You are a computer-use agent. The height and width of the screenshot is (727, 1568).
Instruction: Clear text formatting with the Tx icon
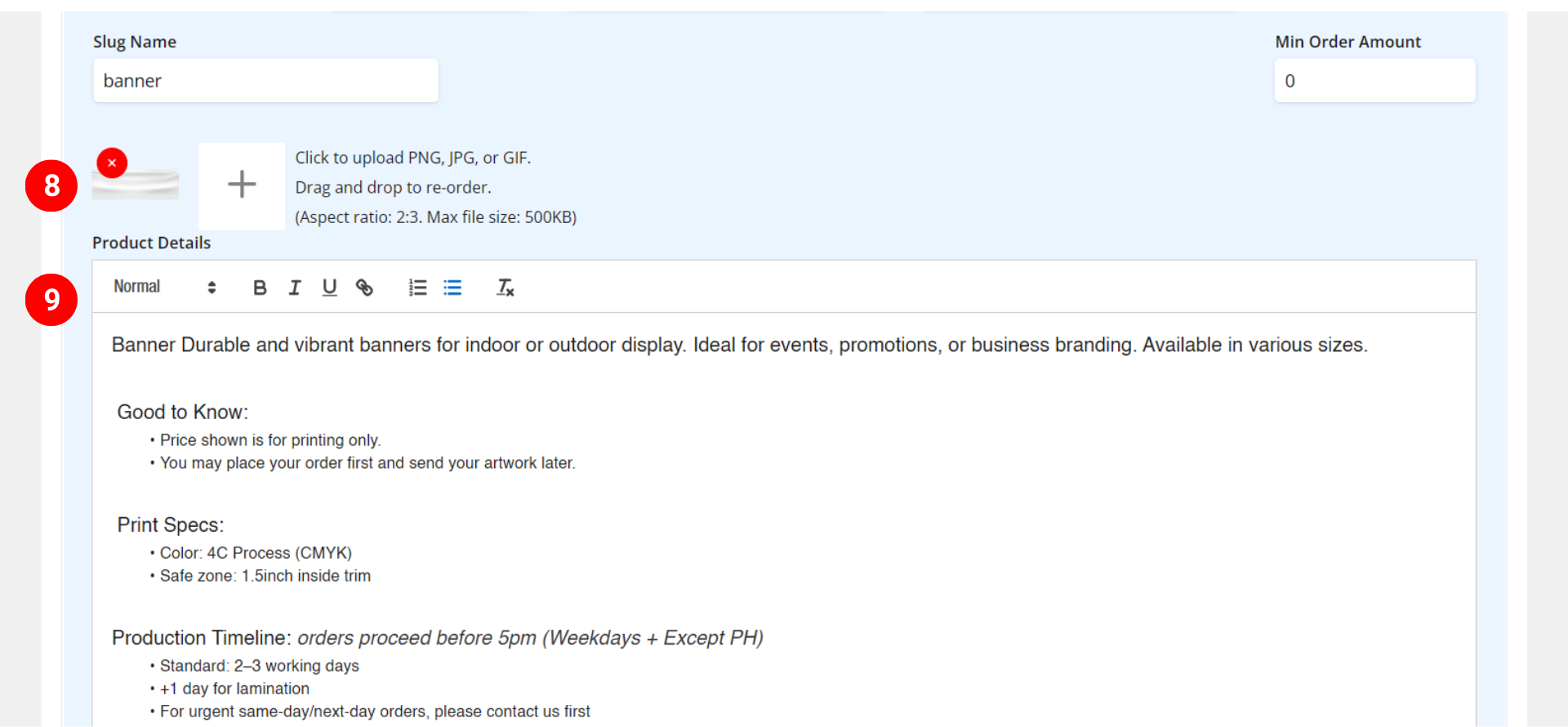(505, 288)
